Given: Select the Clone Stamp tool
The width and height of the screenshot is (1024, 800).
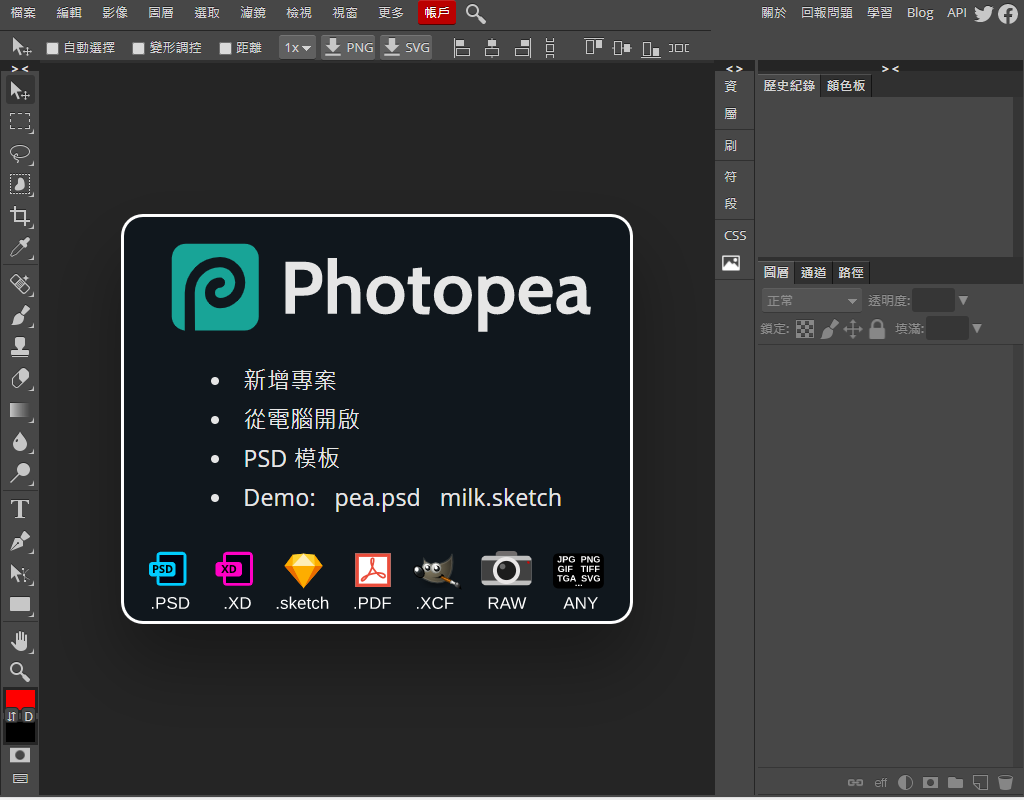Looking at the screenshot, I should tap(20, 347).
